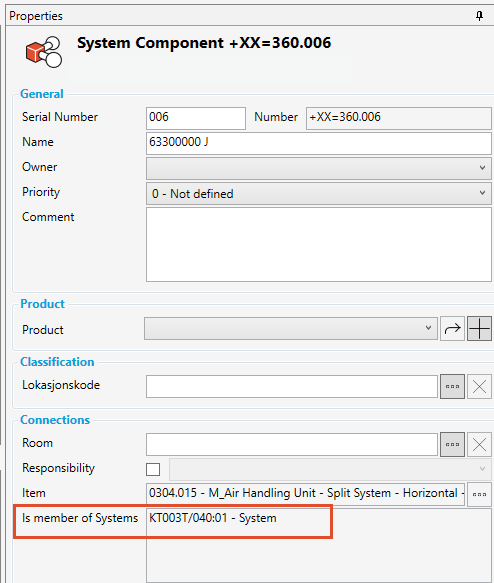Image resolution: width=494 pixels, height=583 pixels.
Task: Pin the Properties panel
Action: 480,16
